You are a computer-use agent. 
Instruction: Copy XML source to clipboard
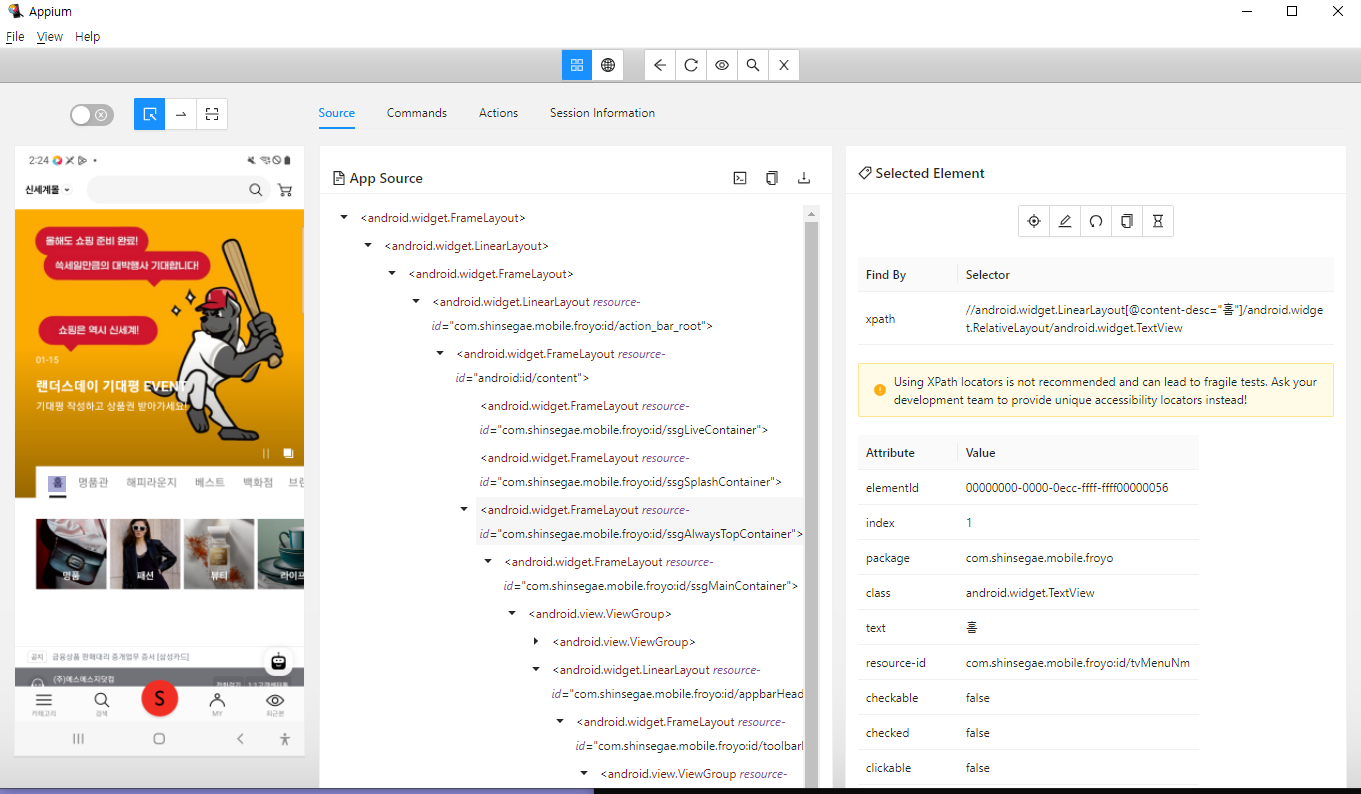(x=772, y=178)
